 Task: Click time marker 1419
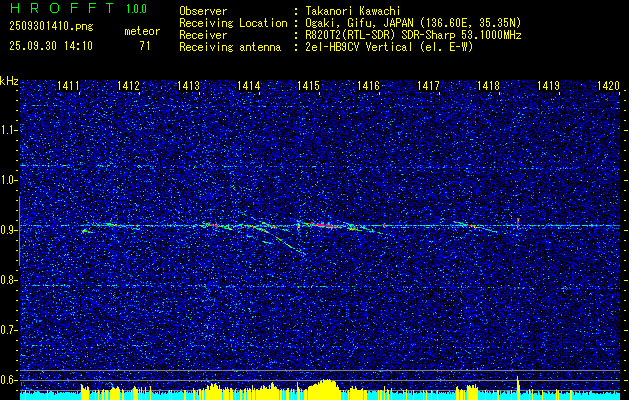pos(548,85)
